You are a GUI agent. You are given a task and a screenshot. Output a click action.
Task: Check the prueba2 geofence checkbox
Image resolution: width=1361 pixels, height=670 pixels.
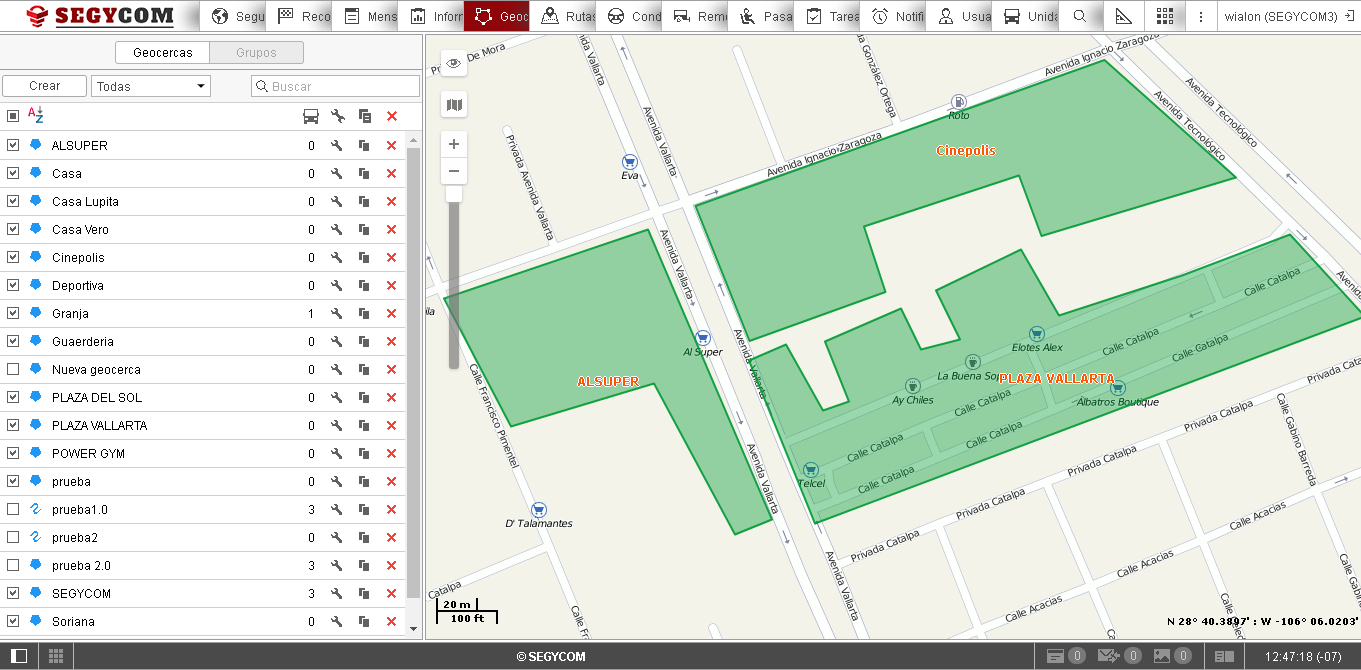[13, 537]
